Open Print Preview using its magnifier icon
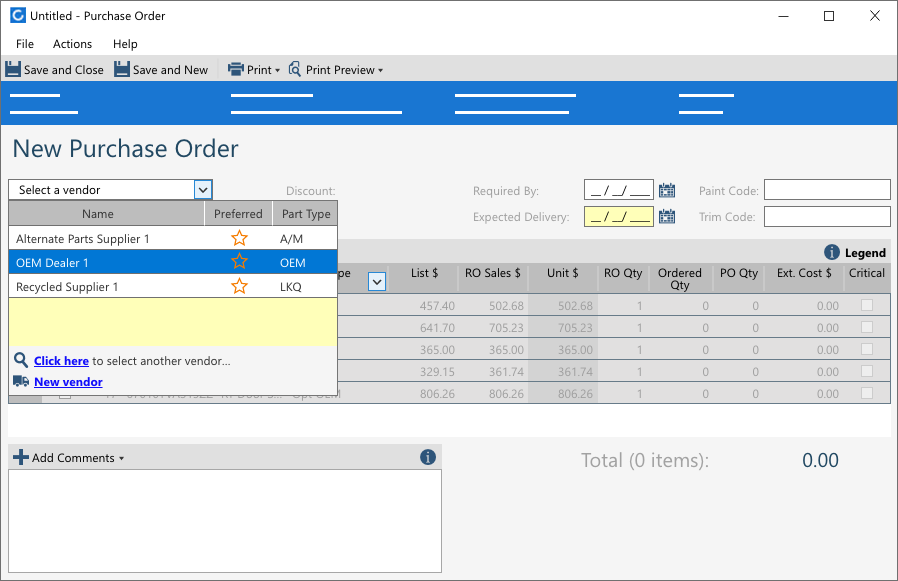The width and height of the screenshot is (898, 581). tap(294, 68)
